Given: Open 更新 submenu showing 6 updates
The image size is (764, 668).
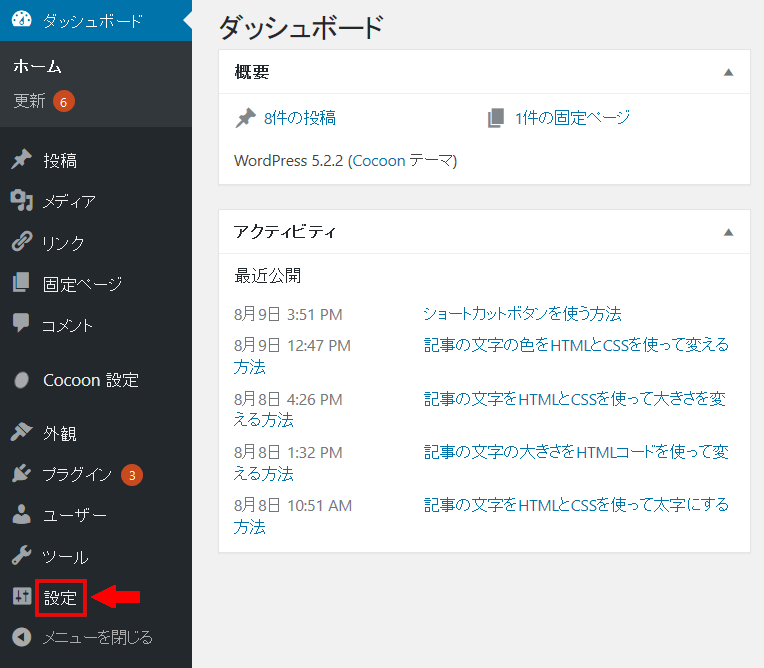Looking at the screenshot, I should [x=30, y=101].
